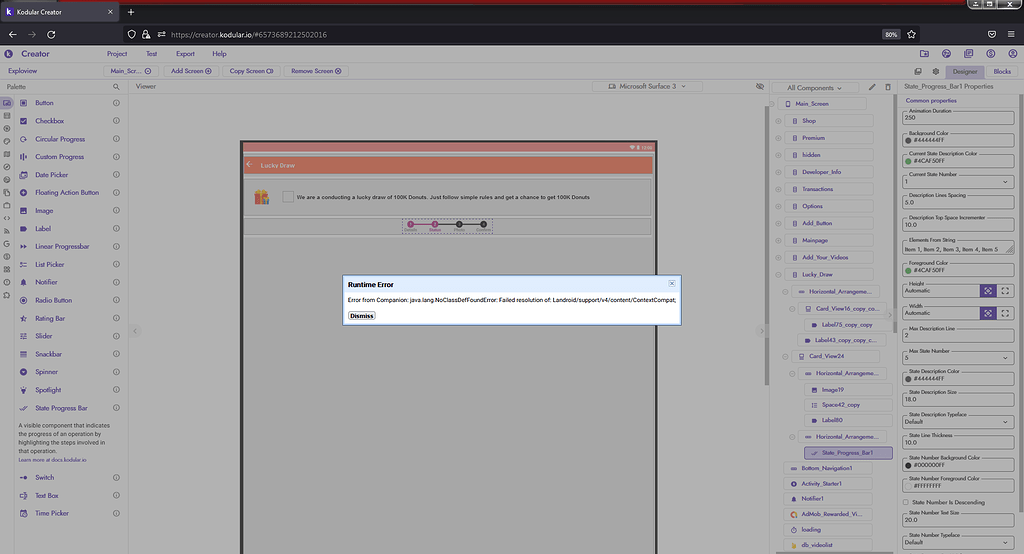Close Runtime Error dialog with X icon
The image size is (1024, 554).
pyautogui.click(x=671, y=284)
